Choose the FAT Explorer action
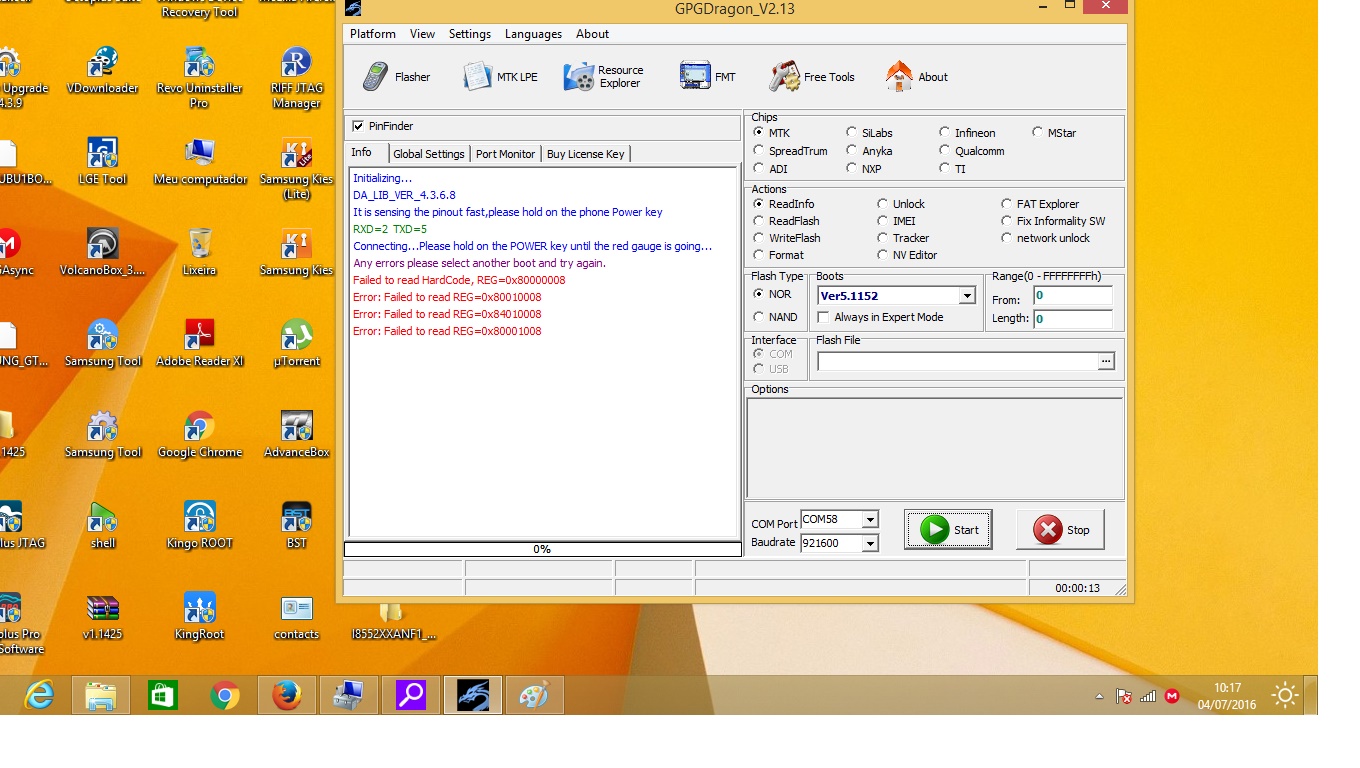The image size is (1360, 768). pos(1007,204)
